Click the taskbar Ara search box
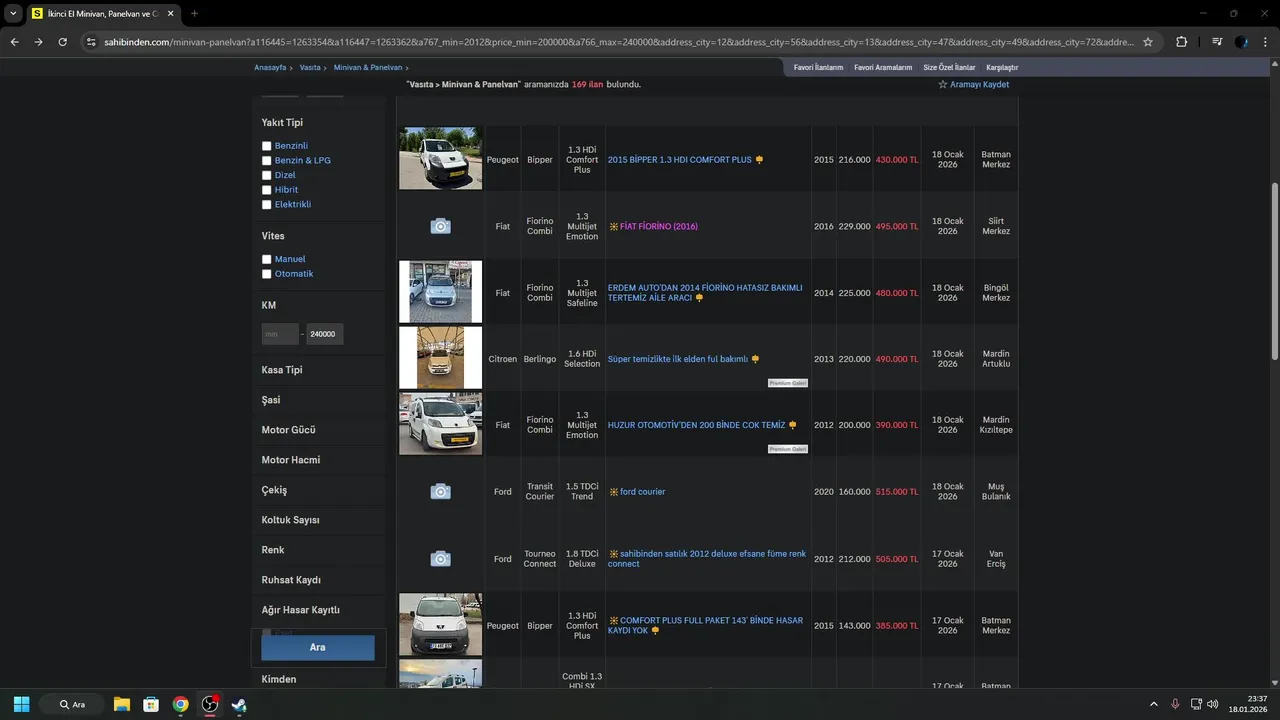The height and width of the screenshot is (720, 1280). [72, 704]
